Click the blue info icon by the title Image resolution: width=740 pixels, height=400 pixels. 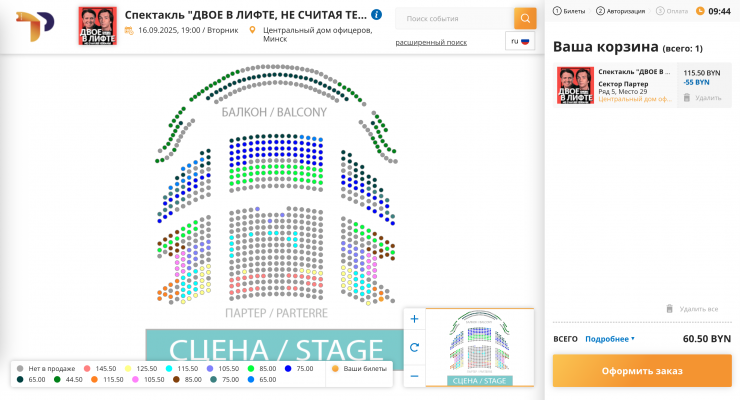[376, 15]
